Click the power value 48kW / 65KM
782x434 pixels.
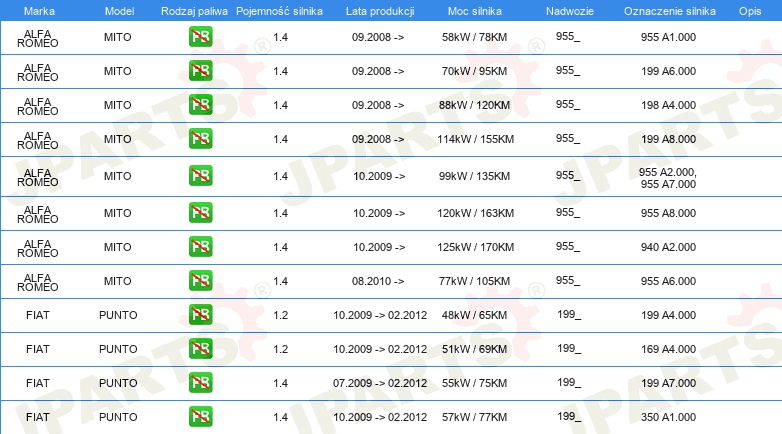[x=474, y=315]
